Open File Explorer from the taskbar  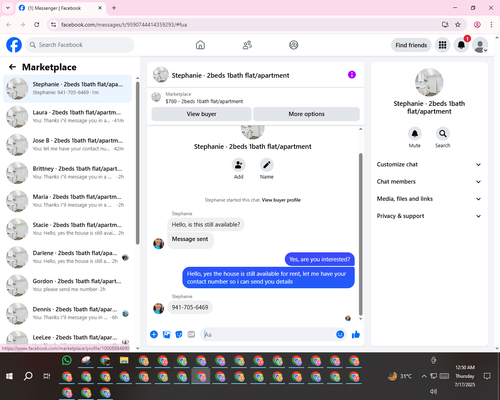124,360
